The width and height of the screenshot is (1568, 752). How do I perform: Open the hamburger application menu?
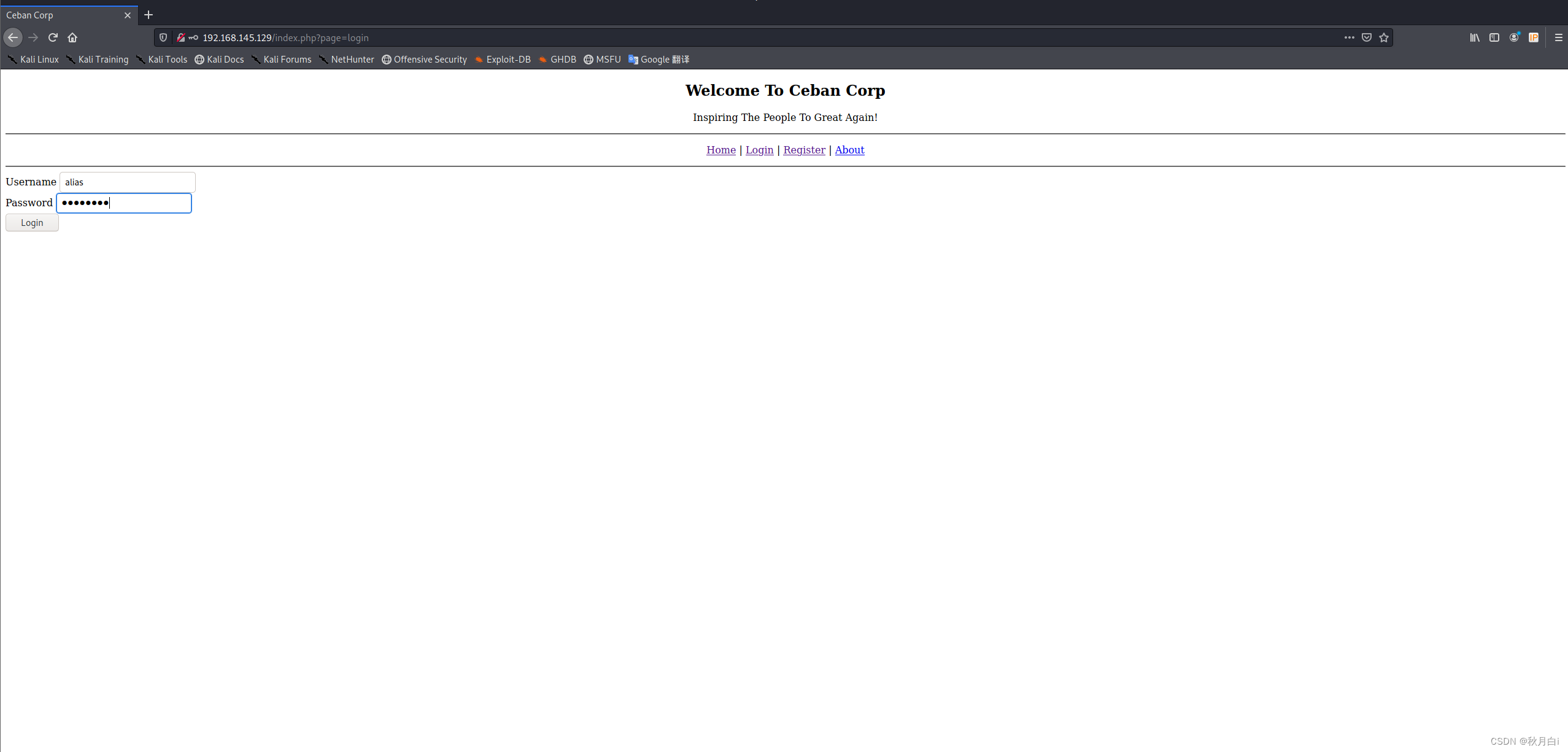(x=1559, y=37)
